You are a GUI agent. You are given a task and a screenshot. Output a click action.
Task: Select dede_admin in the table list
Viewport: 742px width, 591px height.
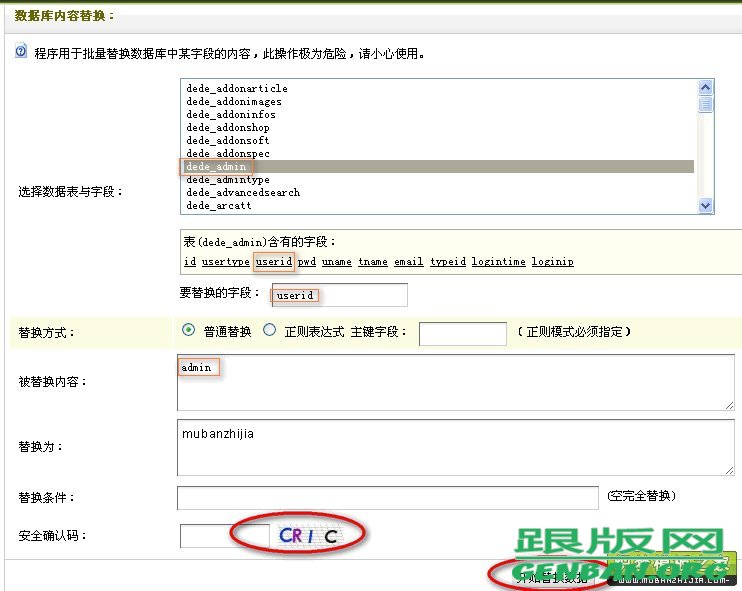click(216, 167)
